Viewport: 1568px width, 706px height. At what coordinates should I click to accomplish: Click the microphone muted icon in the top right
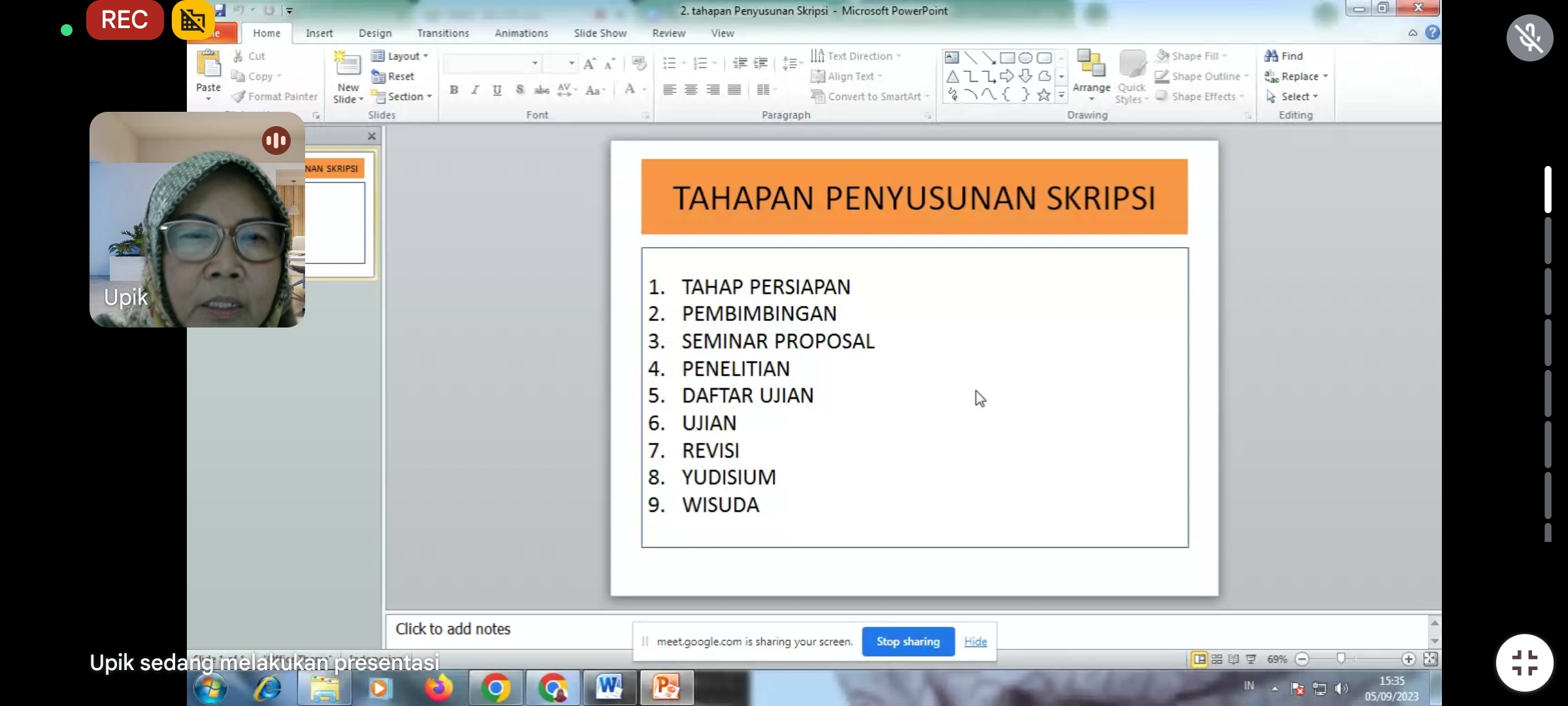pos(1530,38)
